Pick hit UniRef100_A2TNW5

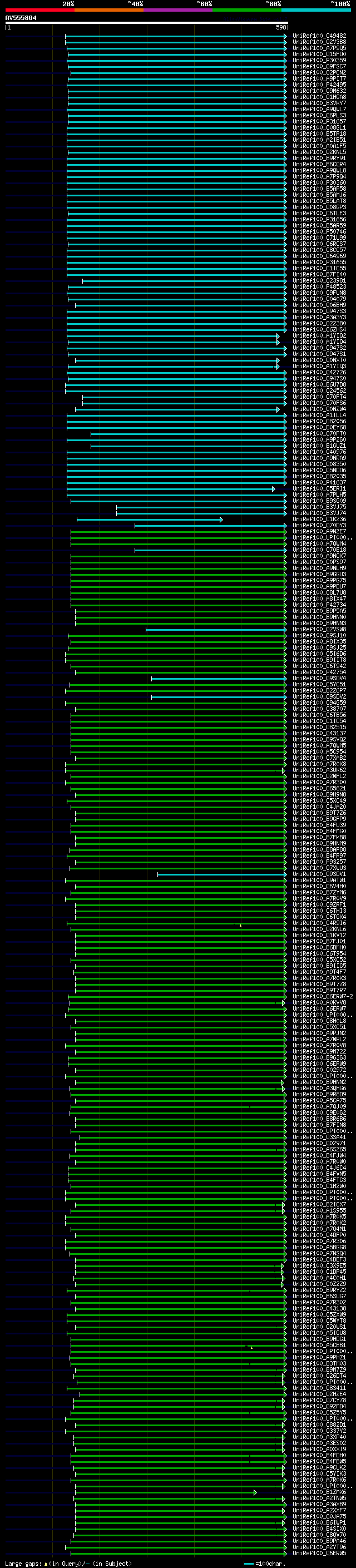pos(319,1498)
